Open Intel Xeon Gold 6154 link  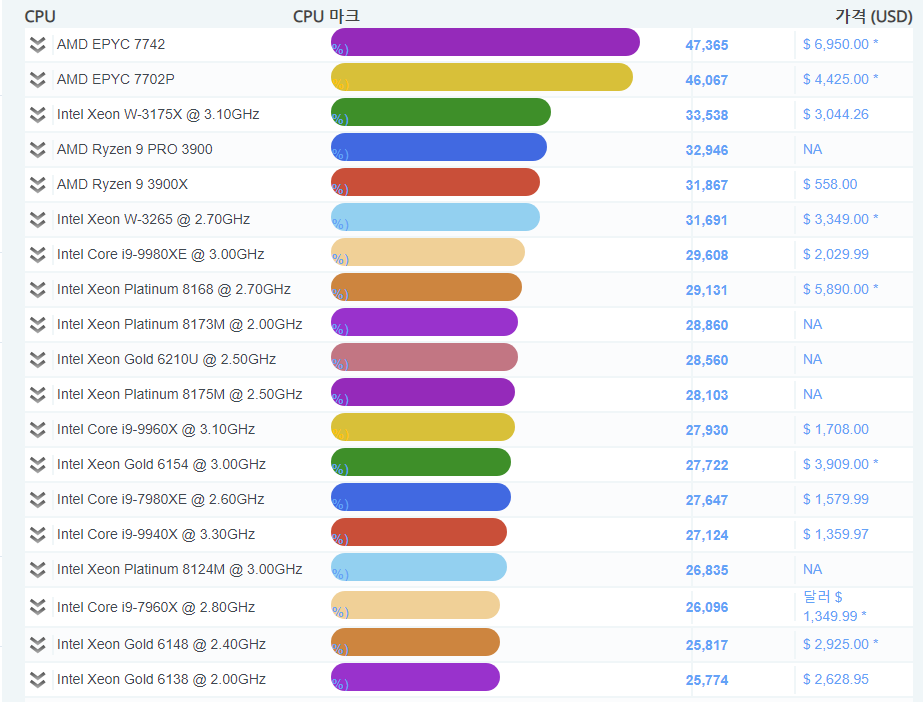(161, 464)
